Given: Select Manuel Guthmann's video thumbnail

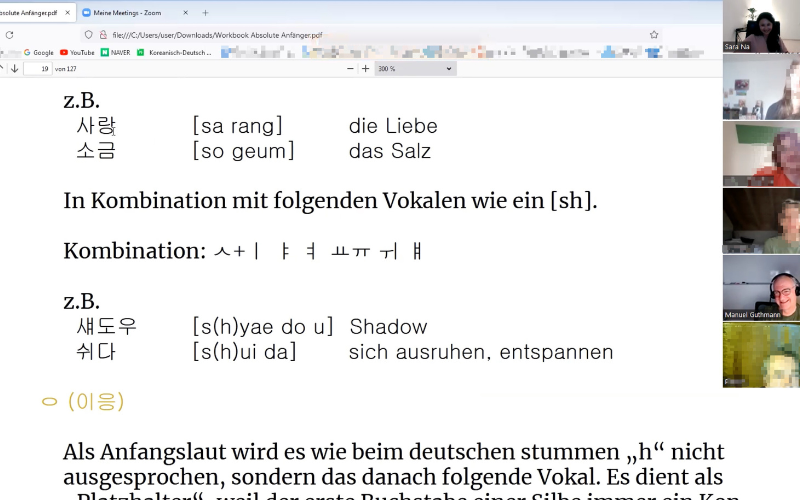Looking at the screenshot, I should point(761,288).
